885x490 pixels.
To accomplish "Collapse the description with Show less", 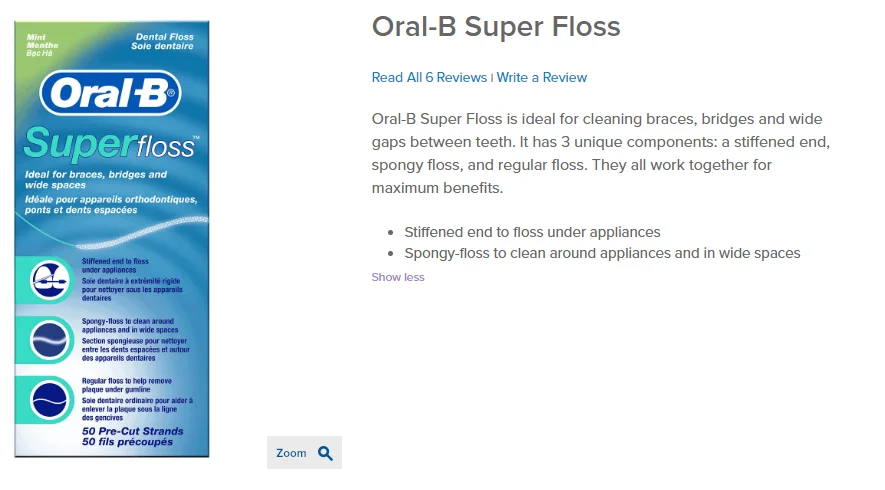I will [397, 277].
